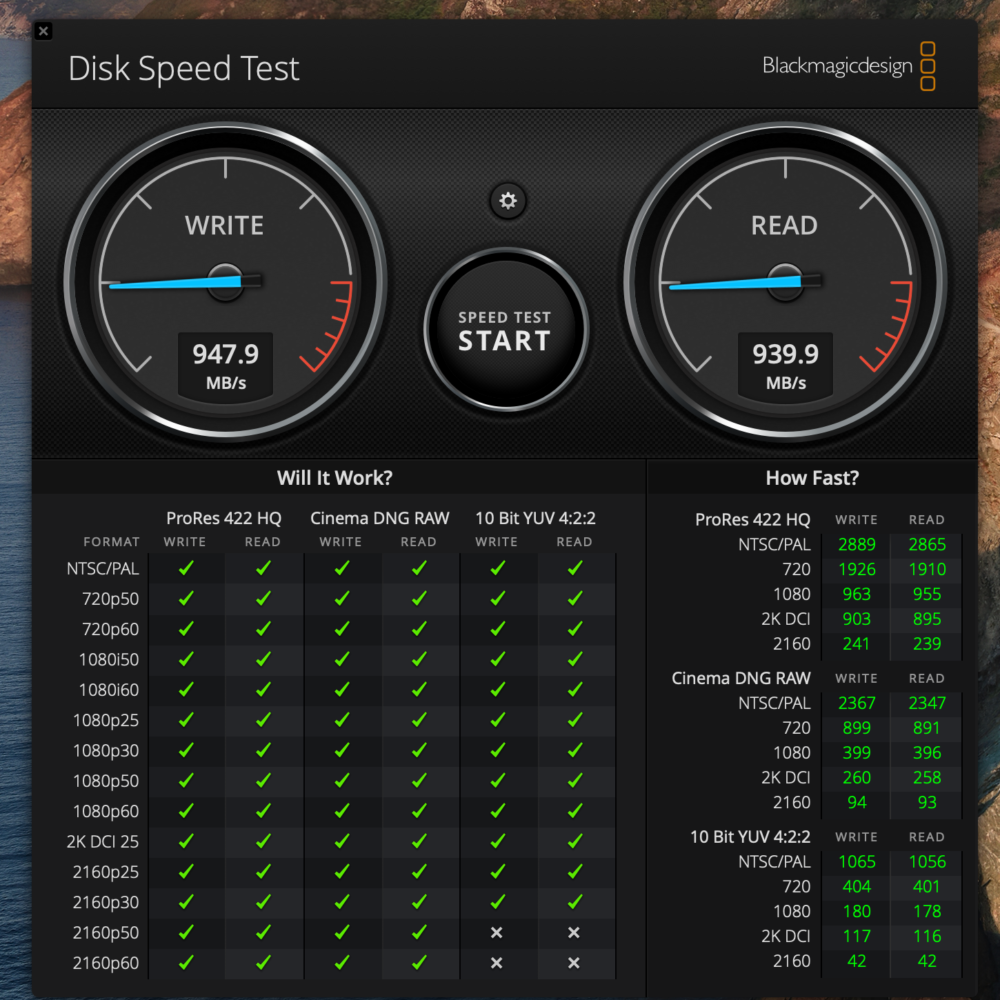Click the Cinema DNG 2K DCI read value 258
The height and width of the screenshot is (1000, 1000).
pos(927,778)
